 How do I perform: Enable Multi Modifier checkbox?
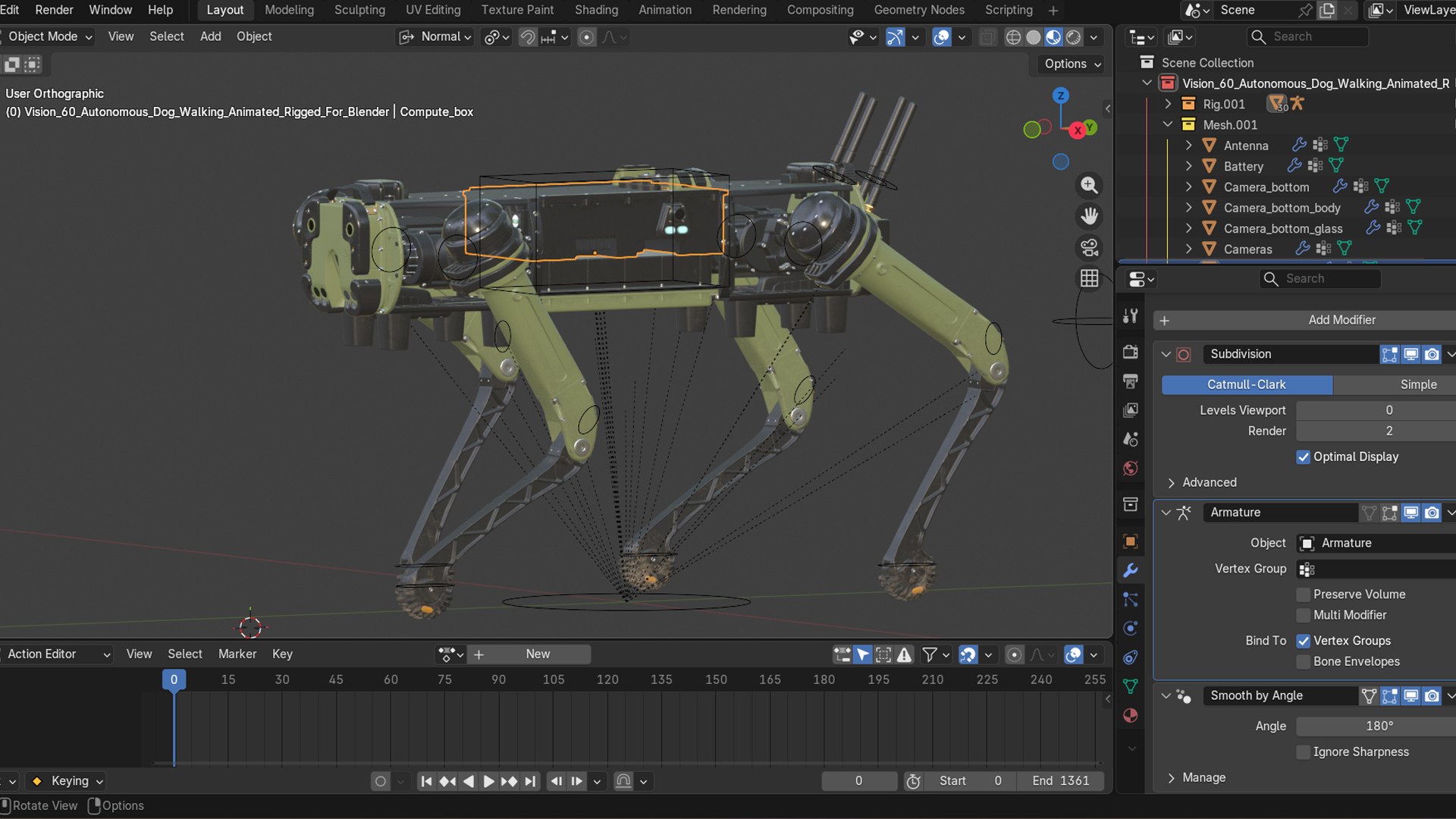[1303, 615]
